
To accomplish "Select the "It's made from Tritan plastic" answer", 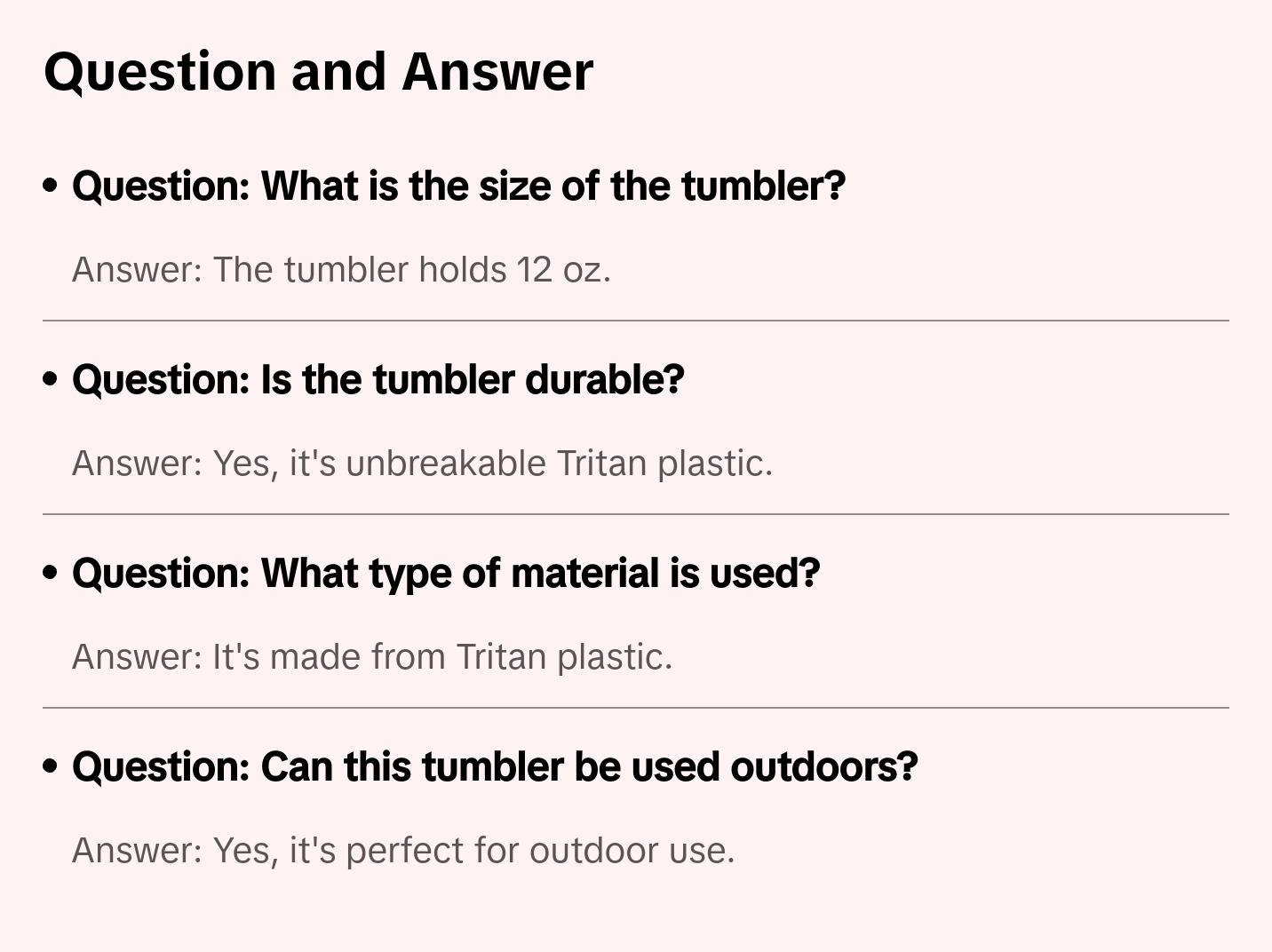I will (x=372, y=656).
